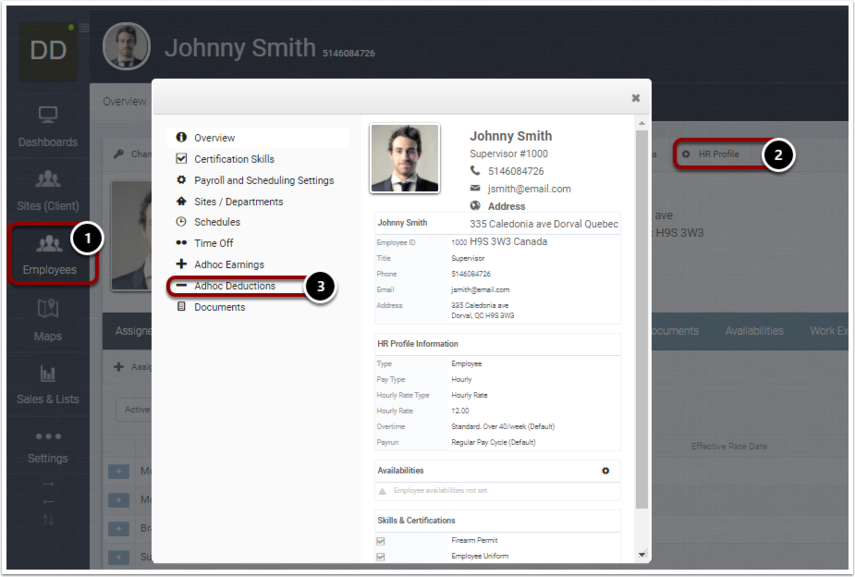Click the Payroll settings gear icon
This screenshot has height=577, width=855.
pyautogui.click(x=181, y=179)
